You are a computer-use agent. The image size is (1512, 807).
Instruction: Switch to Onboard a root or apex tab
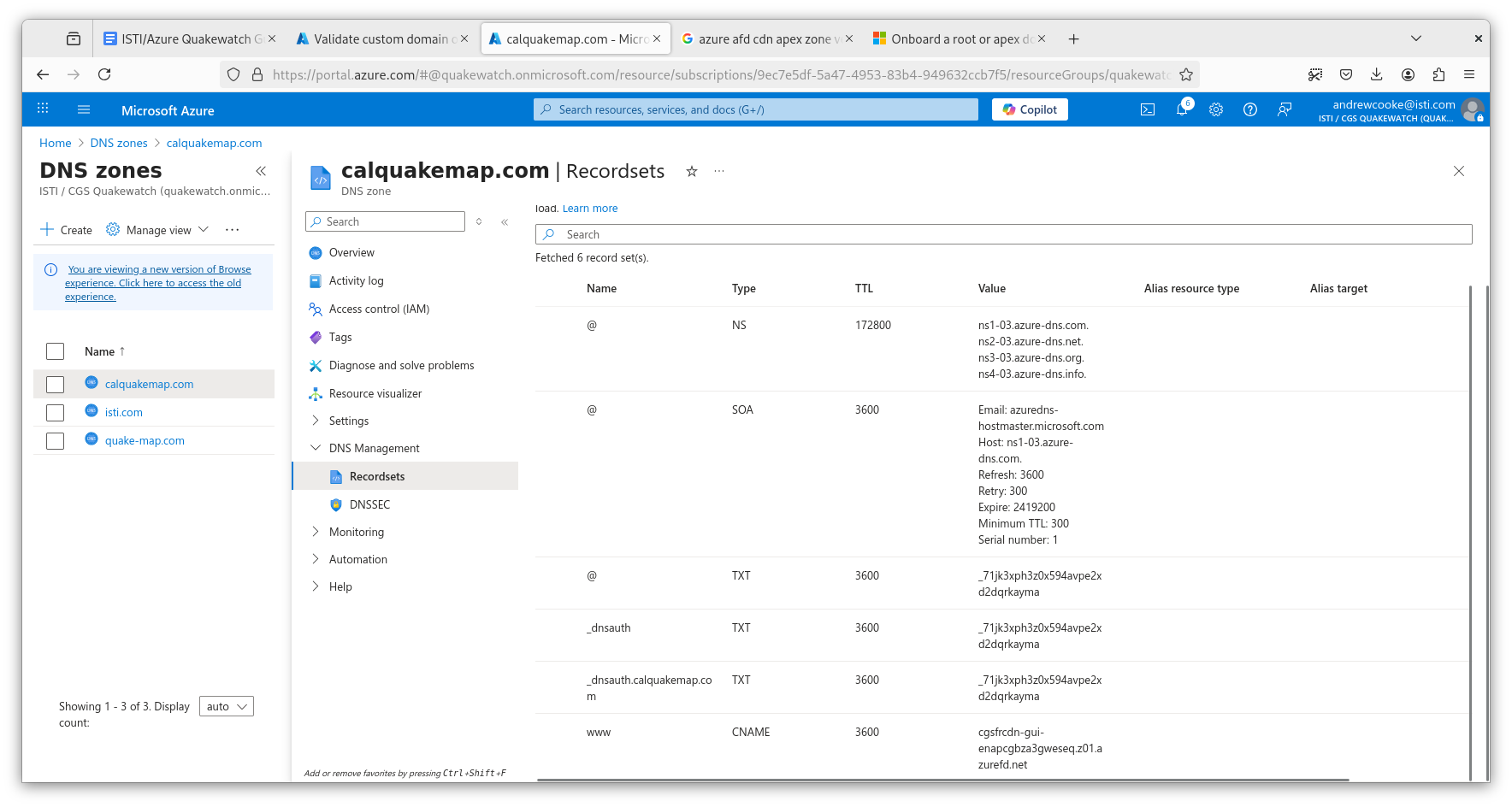point(960,38)
